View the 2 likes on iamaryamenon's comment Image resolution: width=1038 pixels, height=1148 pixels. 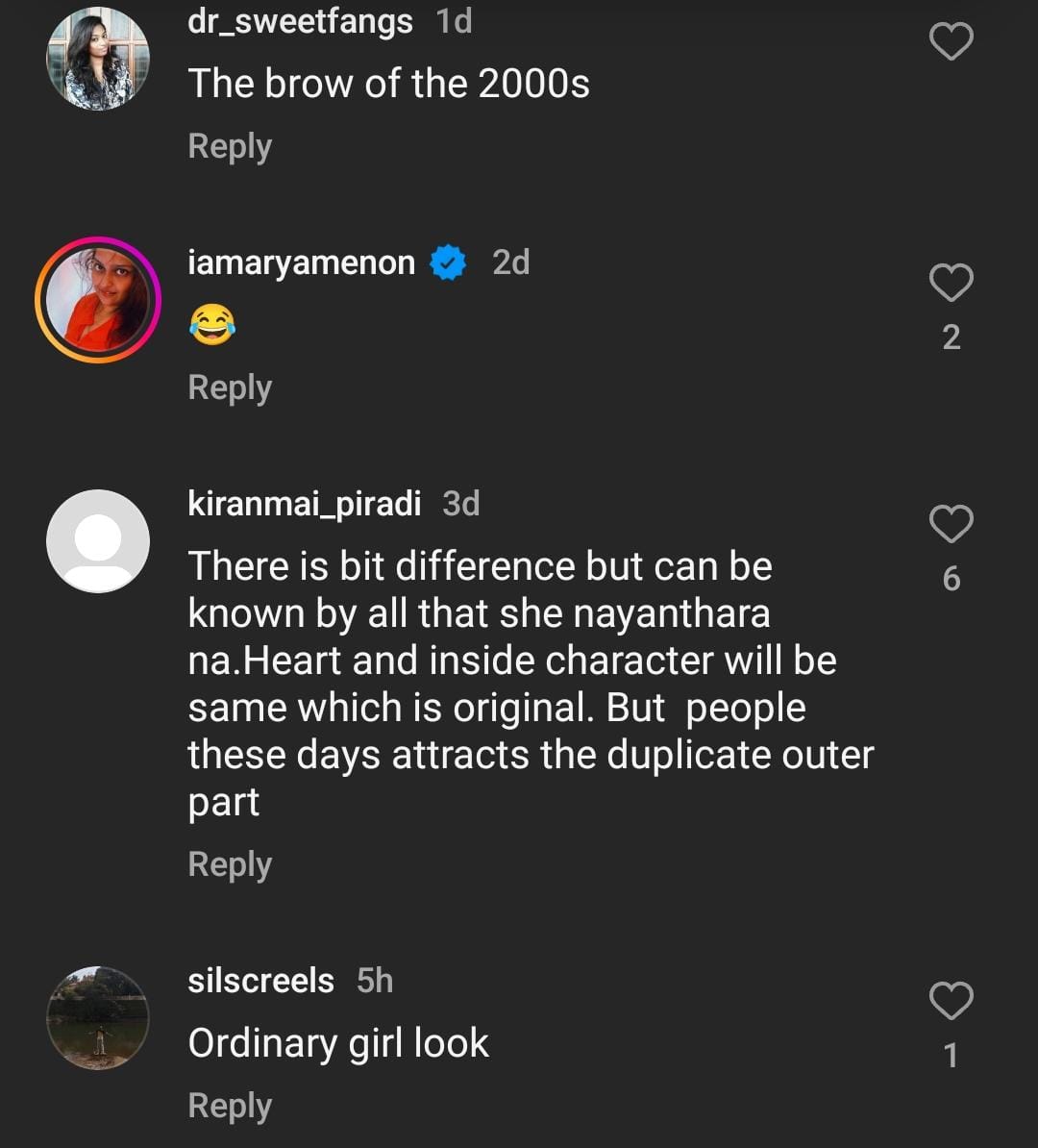(951, 337)
